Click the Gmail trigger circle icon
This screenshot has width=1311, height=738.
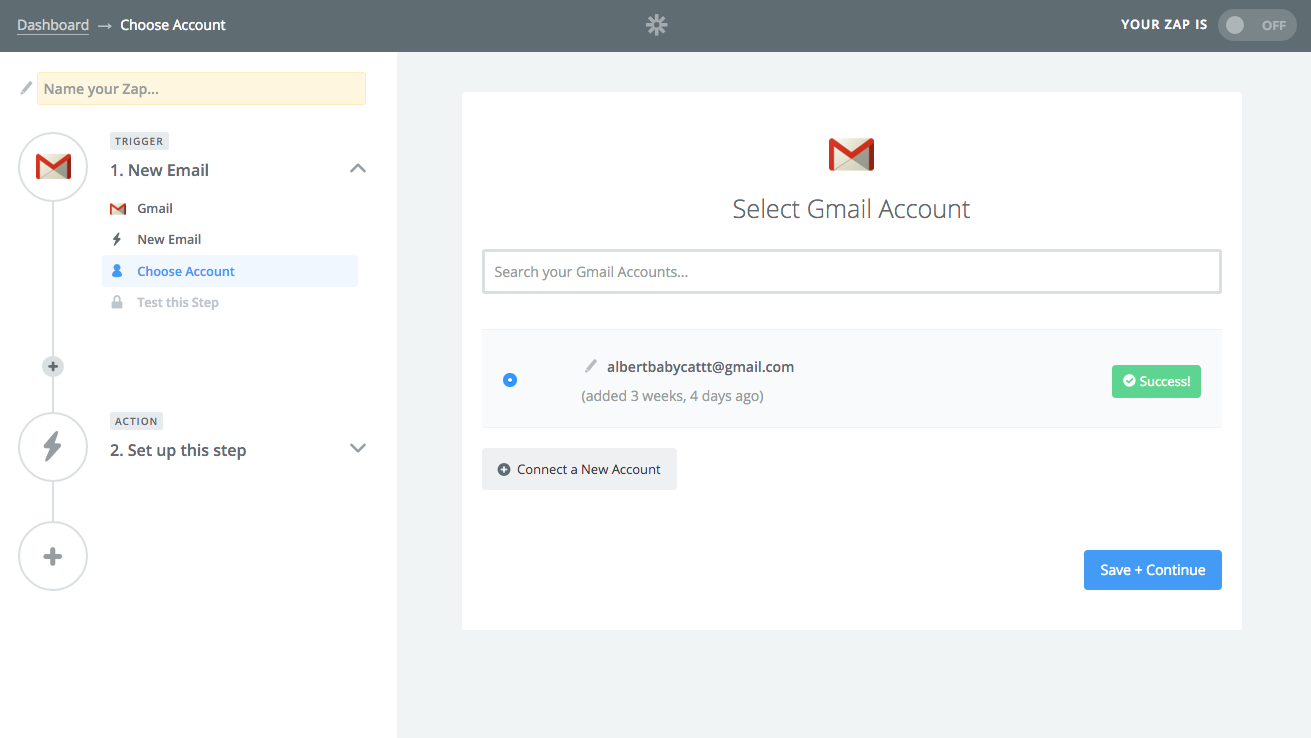[x=53, y=167]
